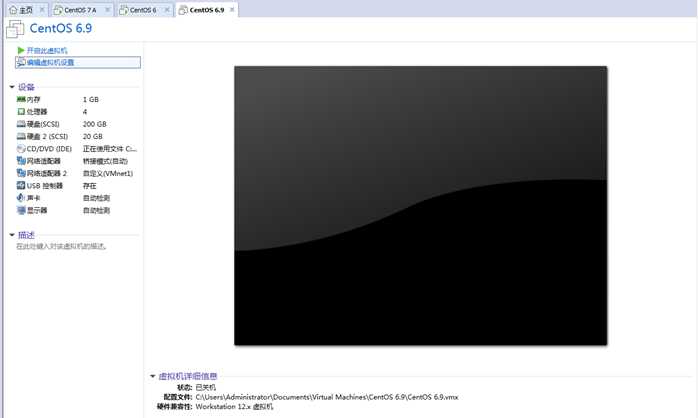Switch to the CentOS 7 A tab
Viewport: 698px width, 418px height.
click(x=80, y=10)
